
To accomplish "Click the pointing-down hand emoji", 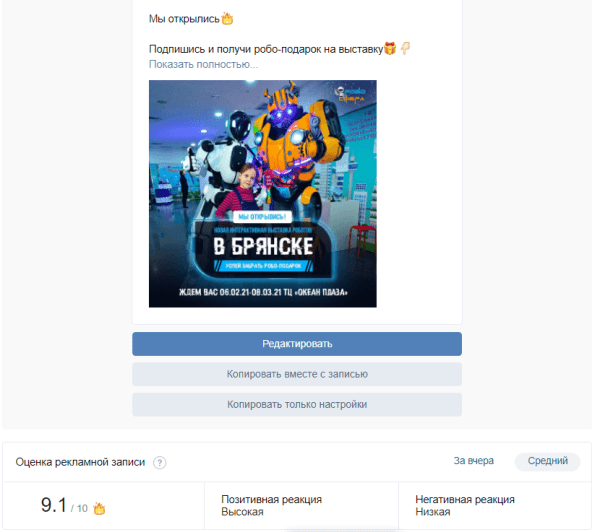I will [405, 48].
